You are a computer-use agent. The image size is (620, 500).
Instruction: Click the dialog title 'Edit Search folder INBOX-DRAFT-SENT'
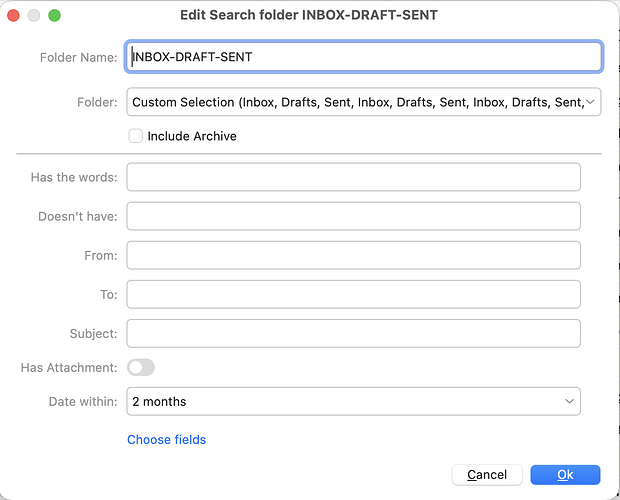coord(308,16)
